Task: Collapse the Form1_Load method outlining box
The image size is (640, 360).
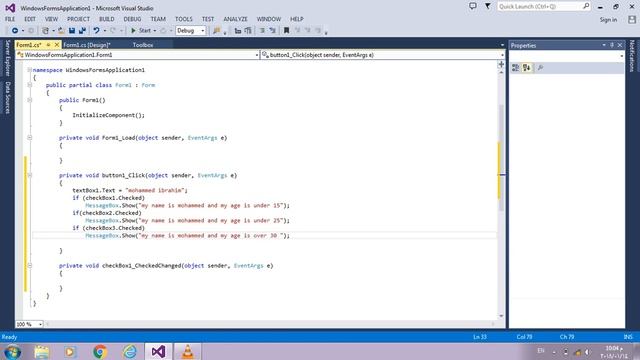Action: tap(29, 138)
